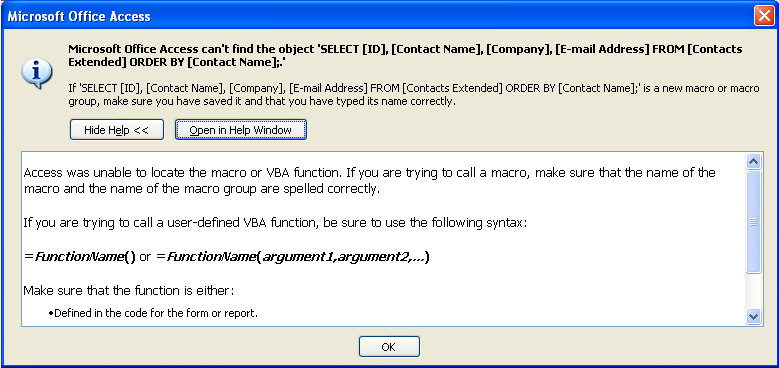Click the help pane scroll down arrow
The width and height of the screenshot is (779, 368).
coord(754,316)
